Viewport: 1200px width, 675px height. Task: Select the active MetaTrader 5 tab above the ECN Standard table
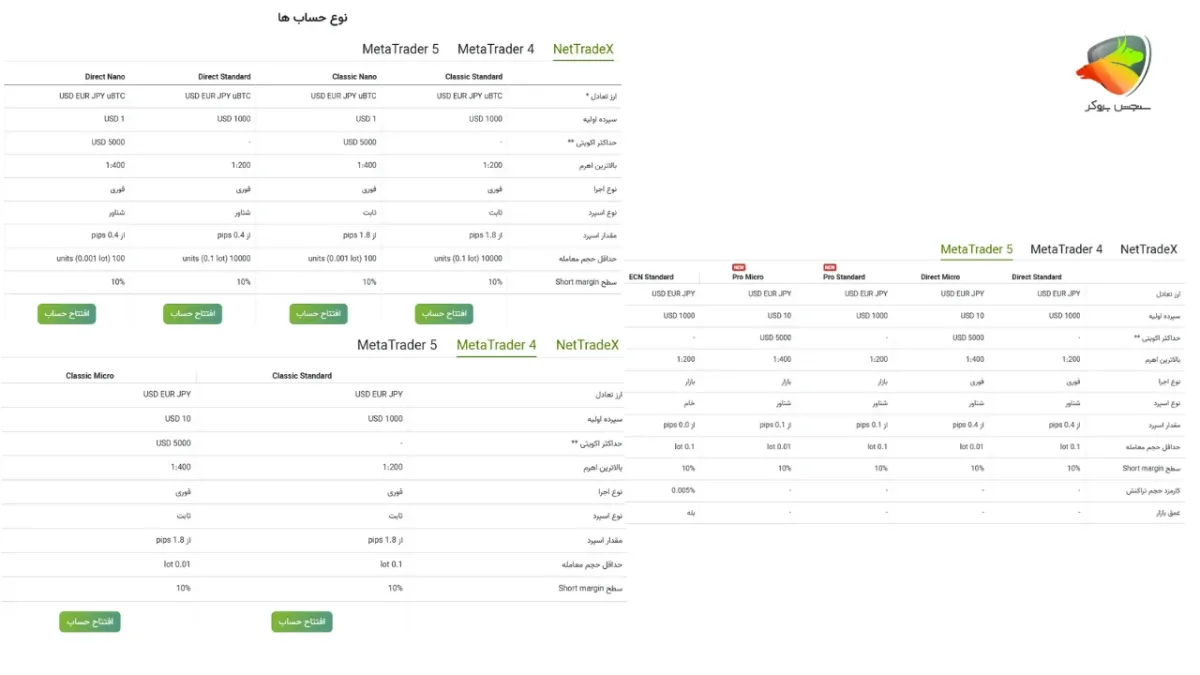click(x=977, y=249)
